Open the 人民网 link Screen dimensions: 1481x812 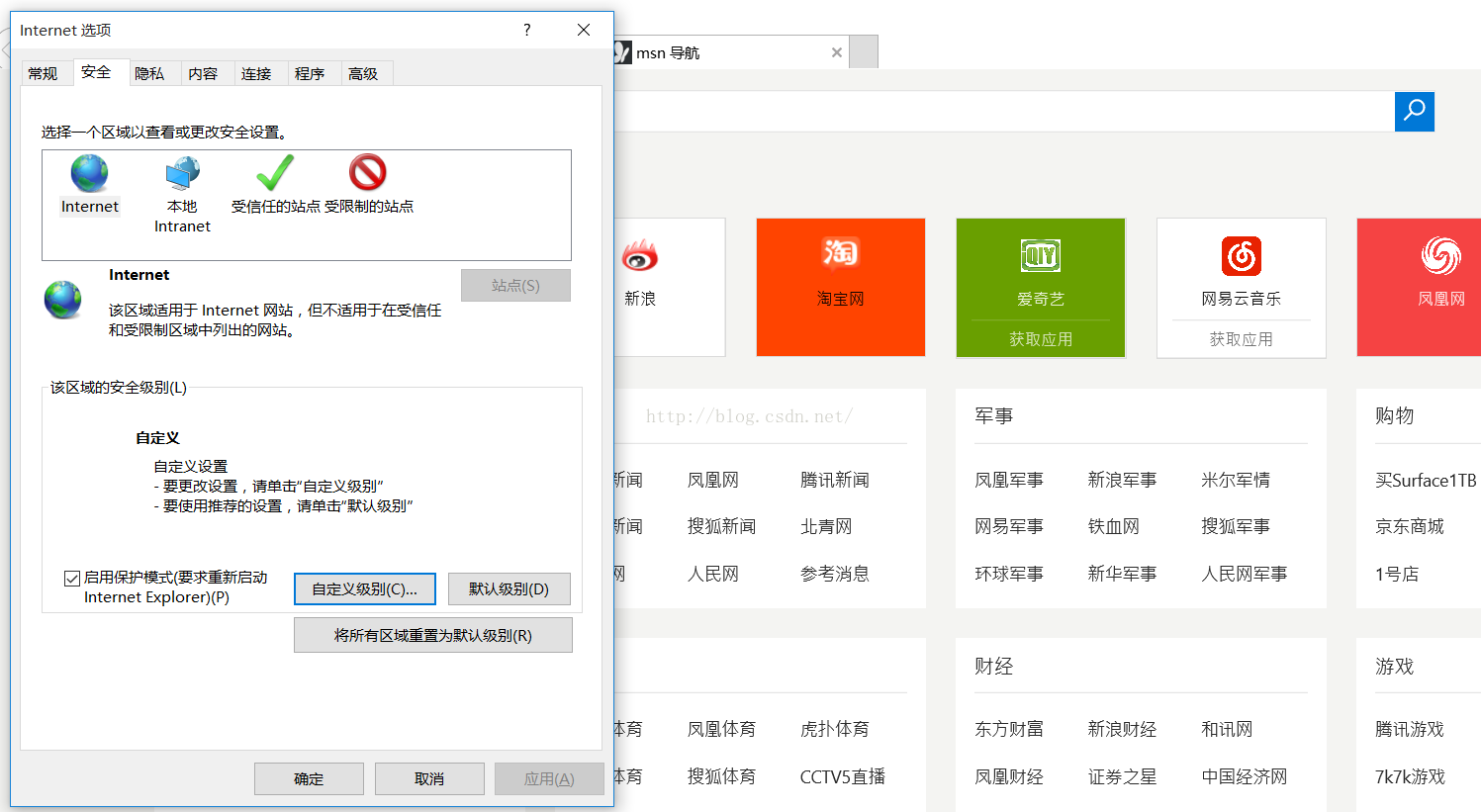713,574
